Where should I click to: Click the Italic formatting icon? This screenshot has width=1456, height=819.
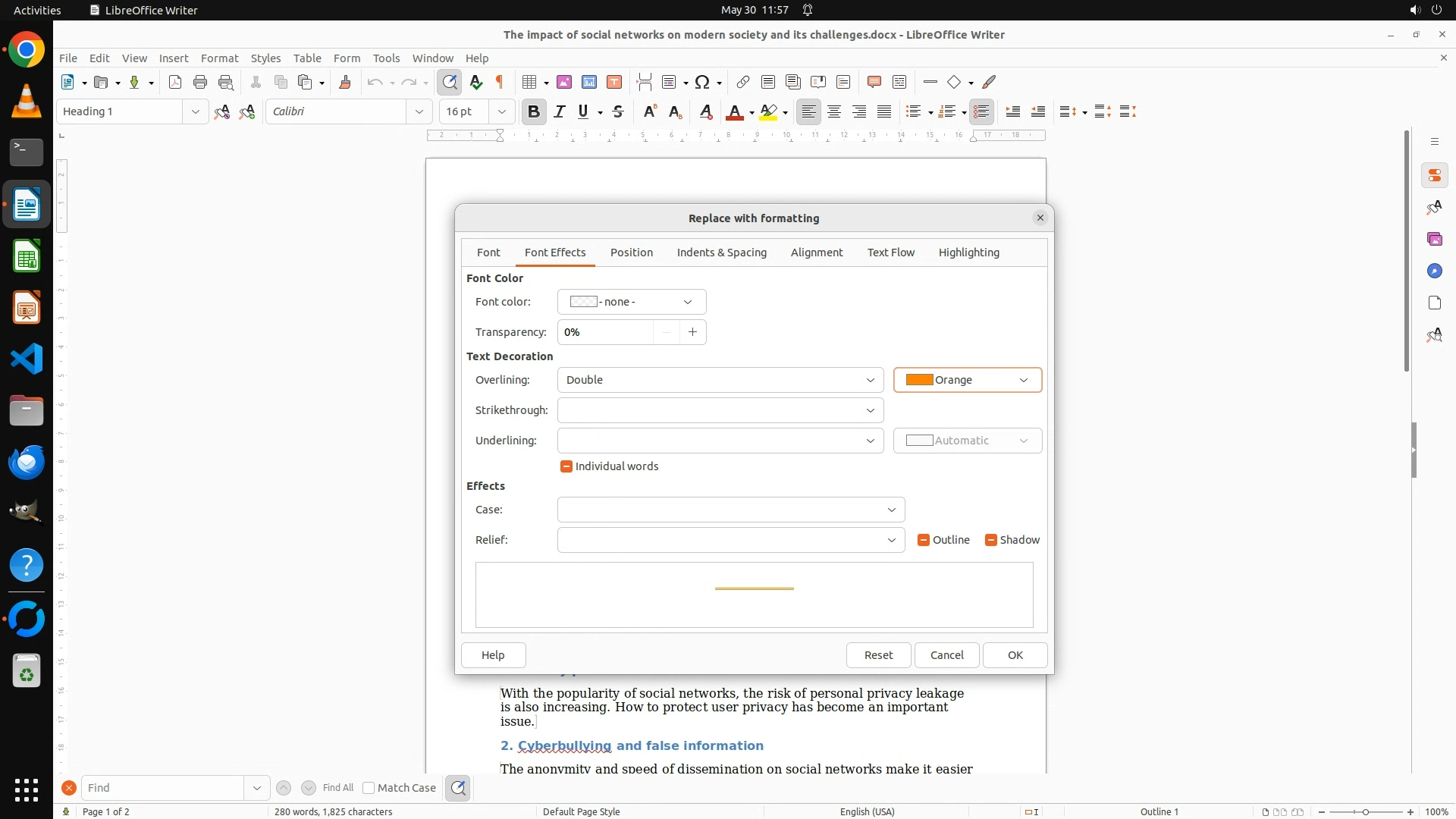tap(560, 111)
